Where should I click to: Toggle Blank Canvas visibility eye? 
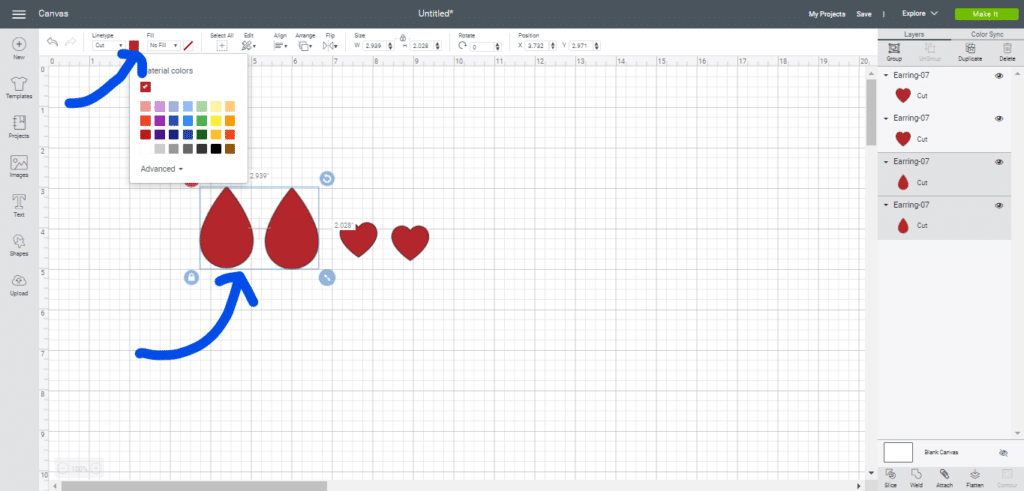tap(1004, 452)
